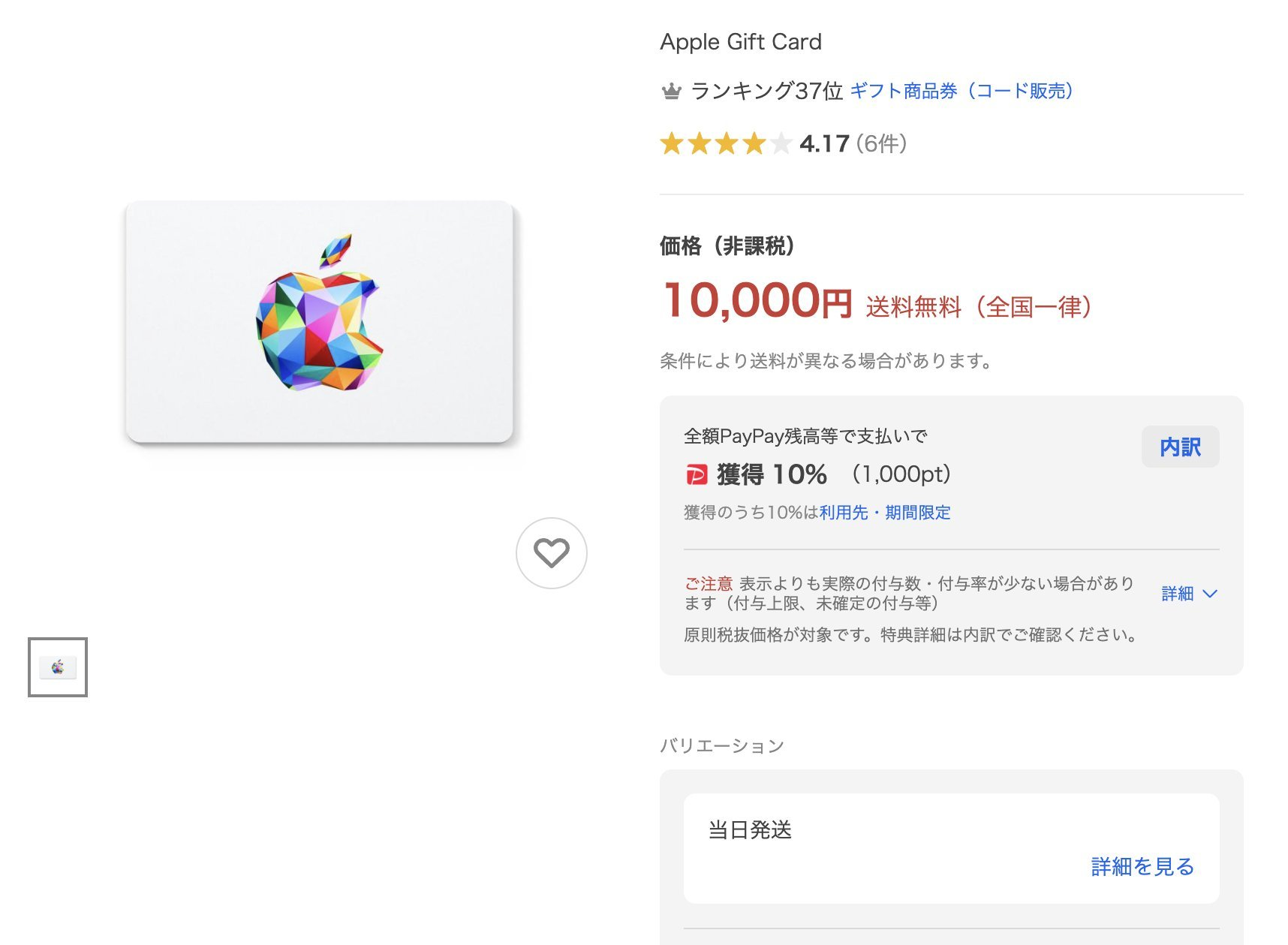Click the 獲得 10% points reward text

point(772,474)
